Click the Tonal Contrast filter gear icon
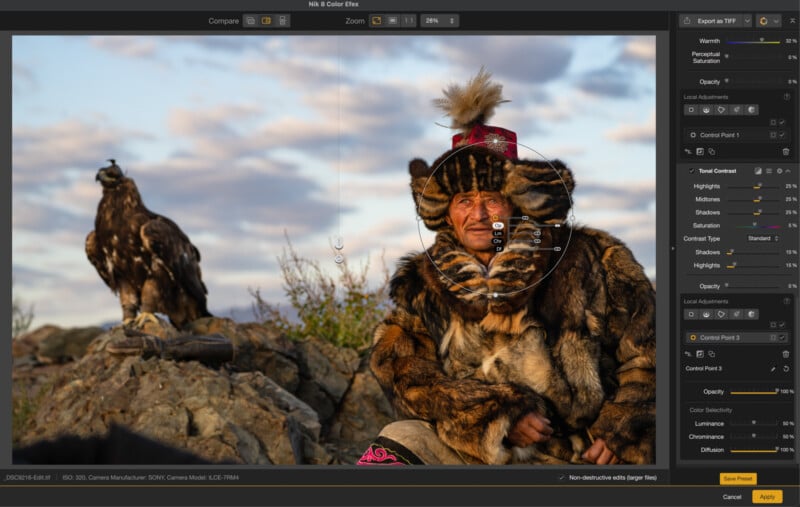Screen dimensions: 800x507 779,171
